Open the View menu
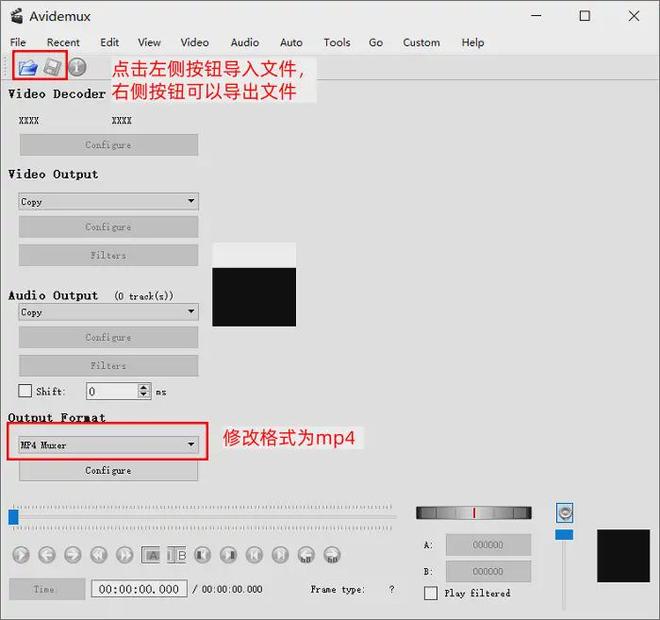 149,43
